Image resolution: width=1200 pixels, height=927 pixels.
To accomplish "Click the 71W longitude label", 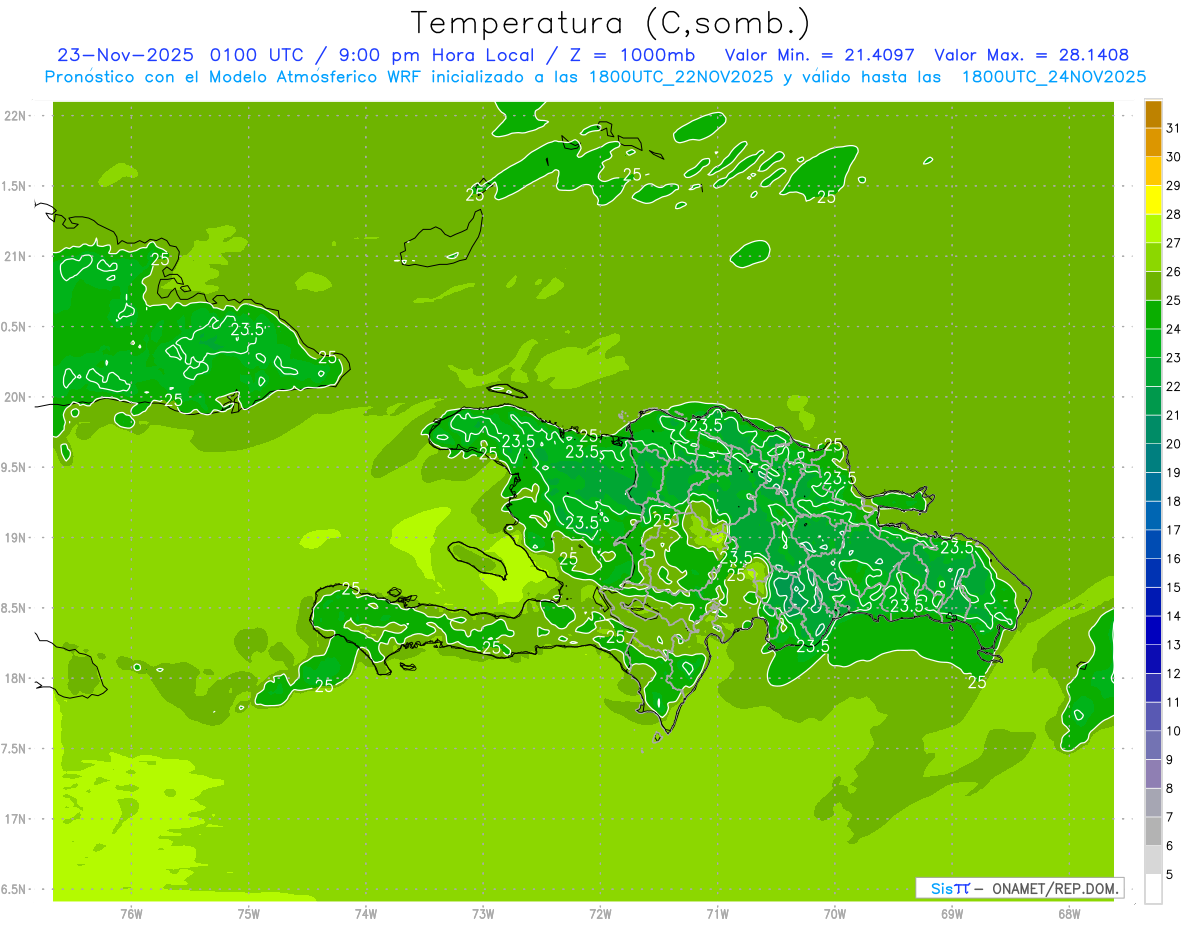I will click(717, 913).
